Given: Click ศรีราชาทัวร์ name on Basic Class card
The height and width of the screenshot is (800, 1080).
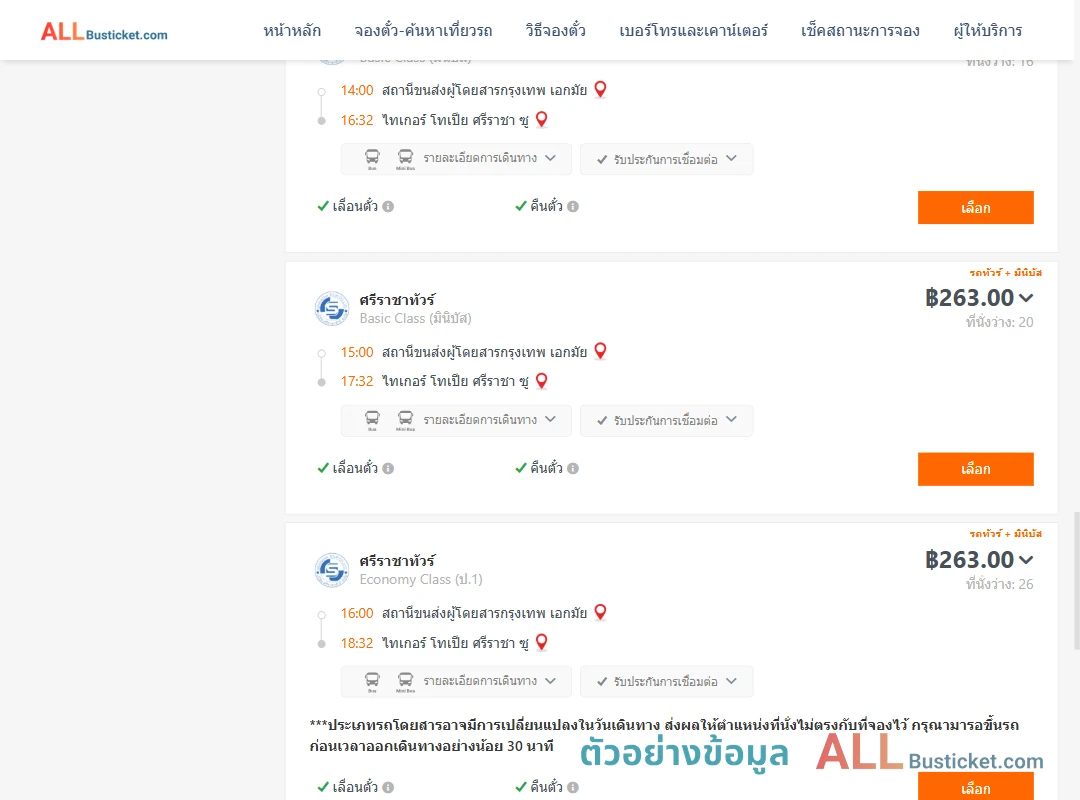Looking at the screenshot, I should (x=397, y=300).
